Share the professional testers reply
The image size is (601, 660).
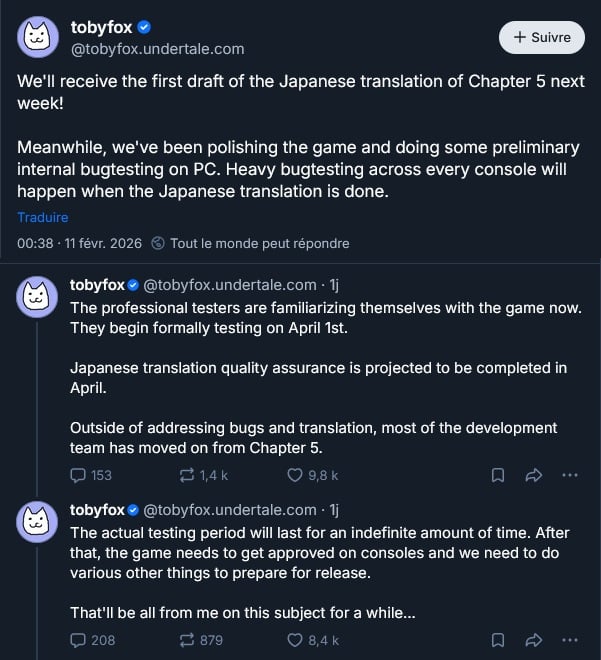click(x=534, y=475)
